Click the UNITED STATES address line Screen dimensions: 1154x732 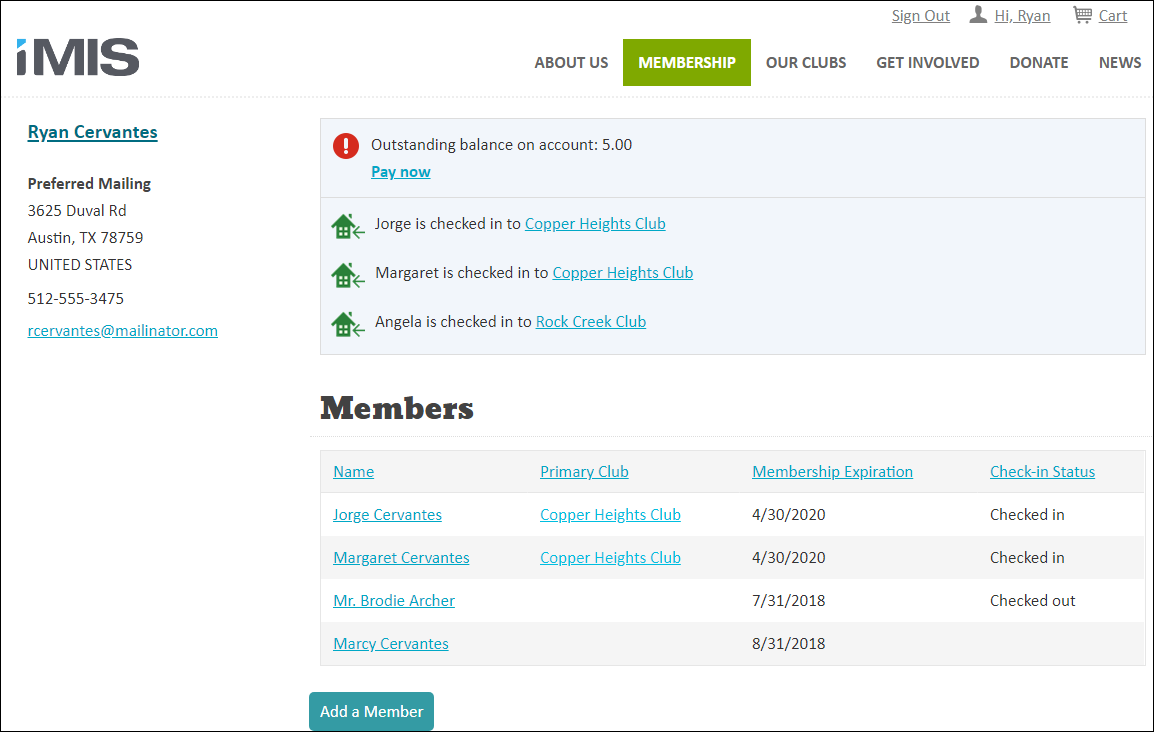pos(80,265)
